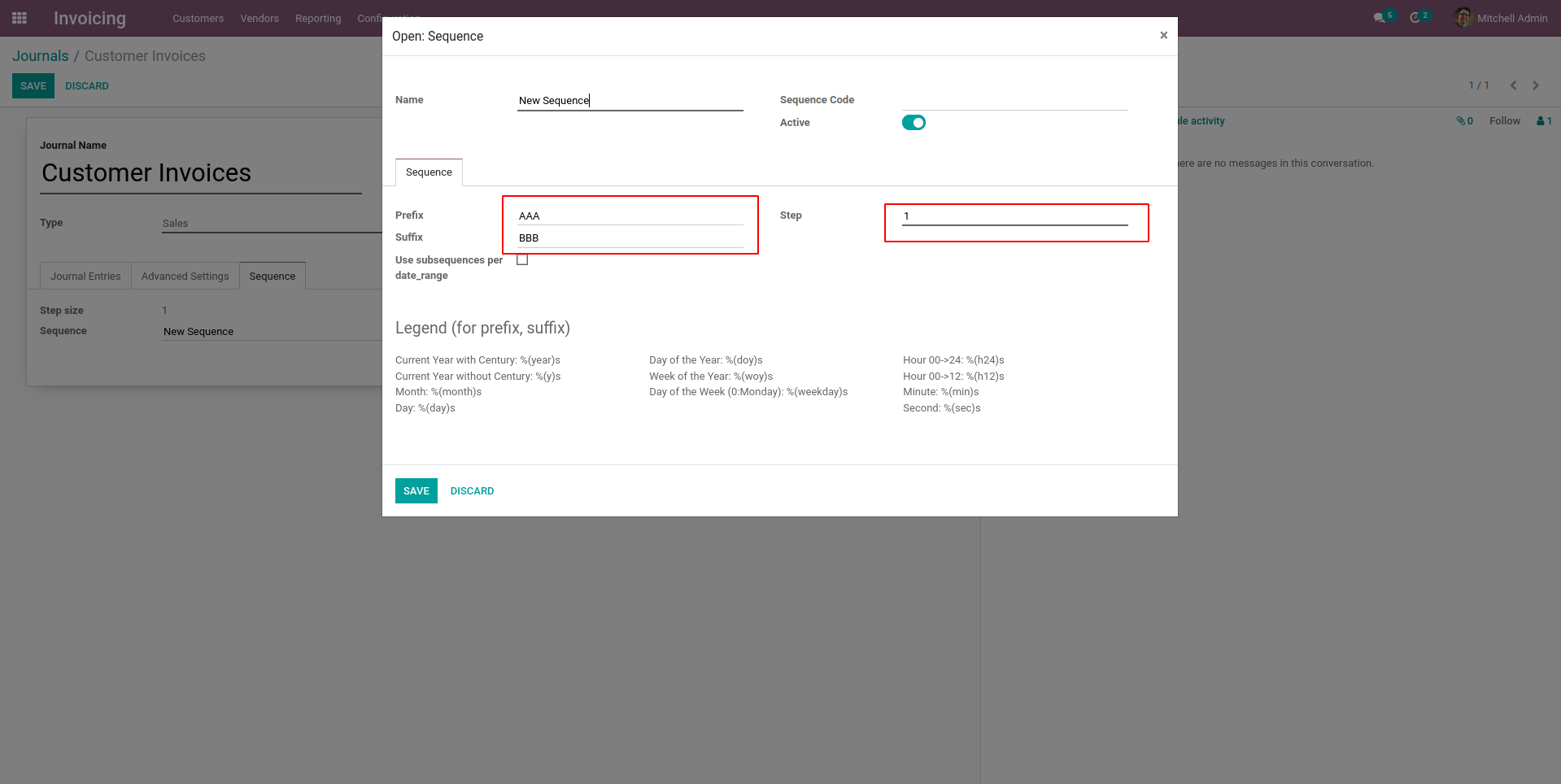This screenshot has height=784, width=1561.
Task: Click 'Hour 00->24: %(h24)s' legend
Action: (x=953, y=360)
